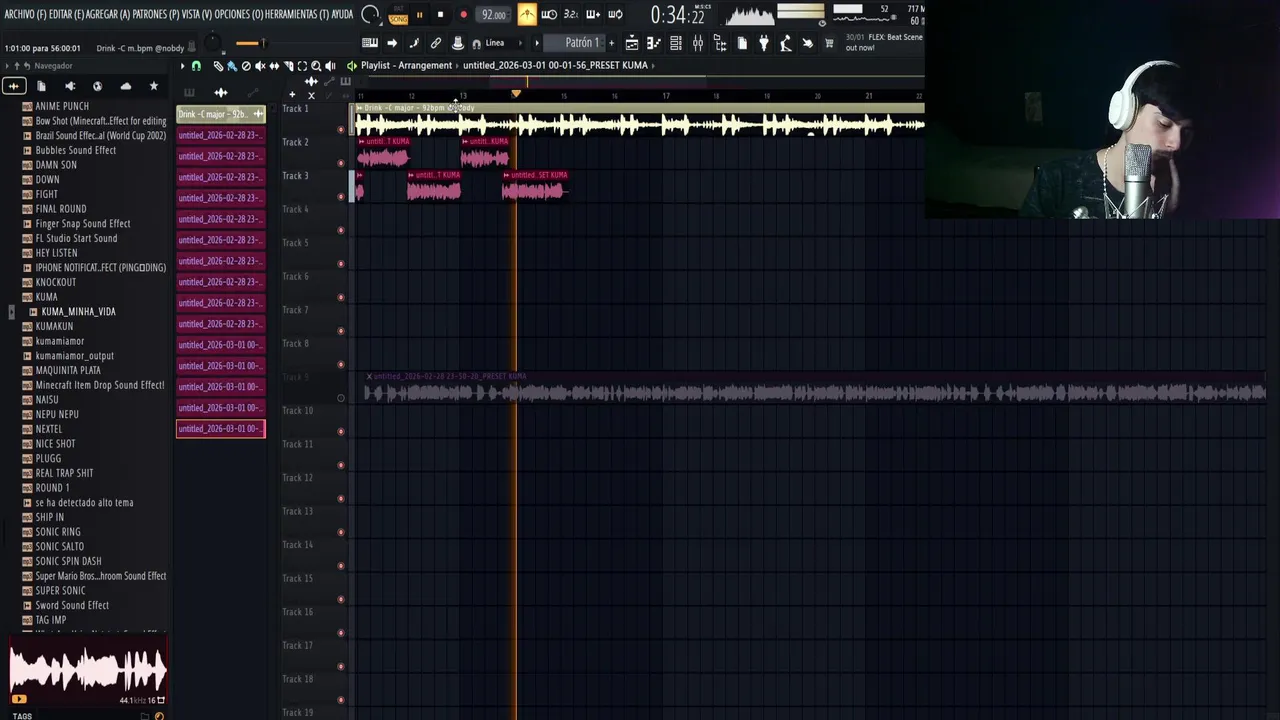Select the Slice tool in Playlist
This screenshot has height=720, width=1280.
[x=288, y=66]
